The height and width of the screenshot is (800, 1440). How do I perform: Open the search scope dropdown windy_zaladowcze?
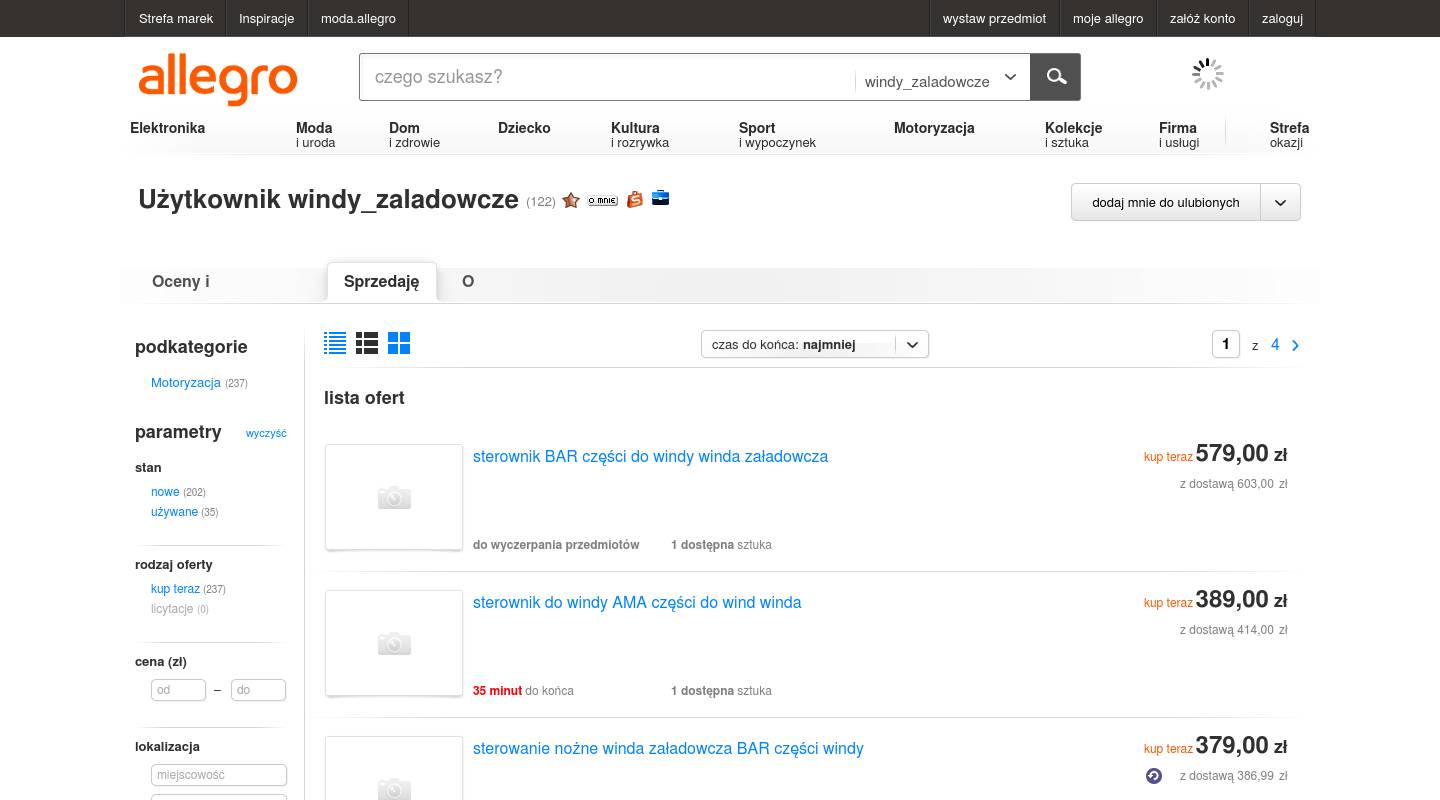(x=940, y=80)
